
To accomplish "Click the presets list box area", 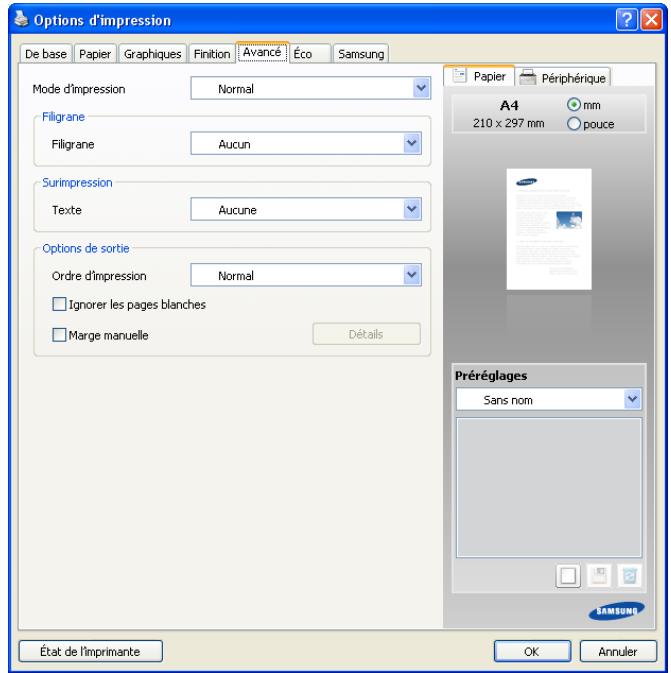I will (549, 487).
